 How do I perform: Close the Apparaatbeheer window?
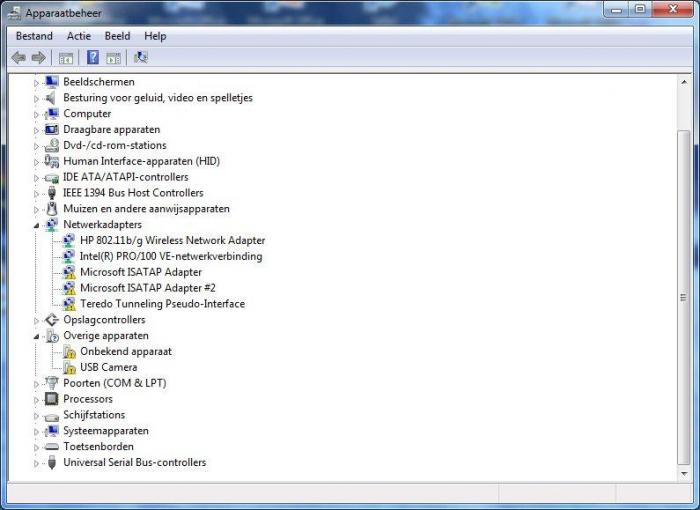[673, 9]
